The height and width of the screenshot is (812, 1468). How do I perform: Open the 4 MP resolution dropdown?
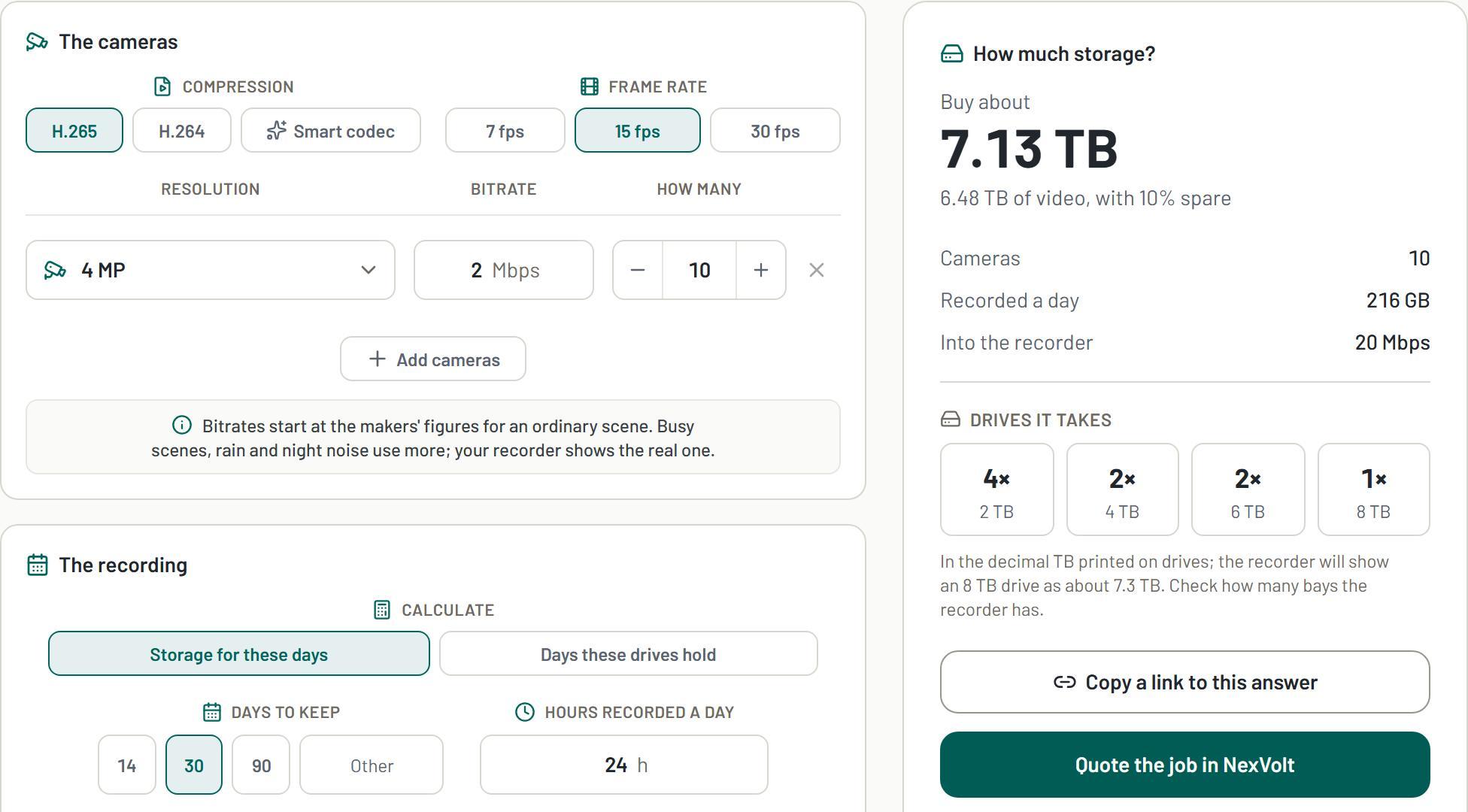click(211, 270)
